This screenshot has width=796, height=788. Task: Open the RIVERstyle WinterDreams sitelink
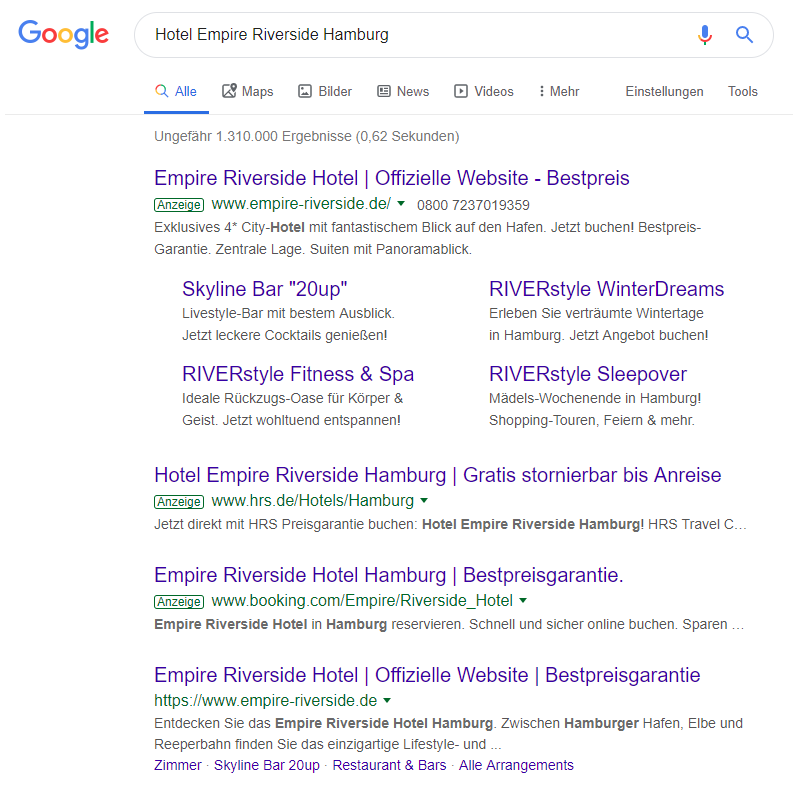point(606,289)
